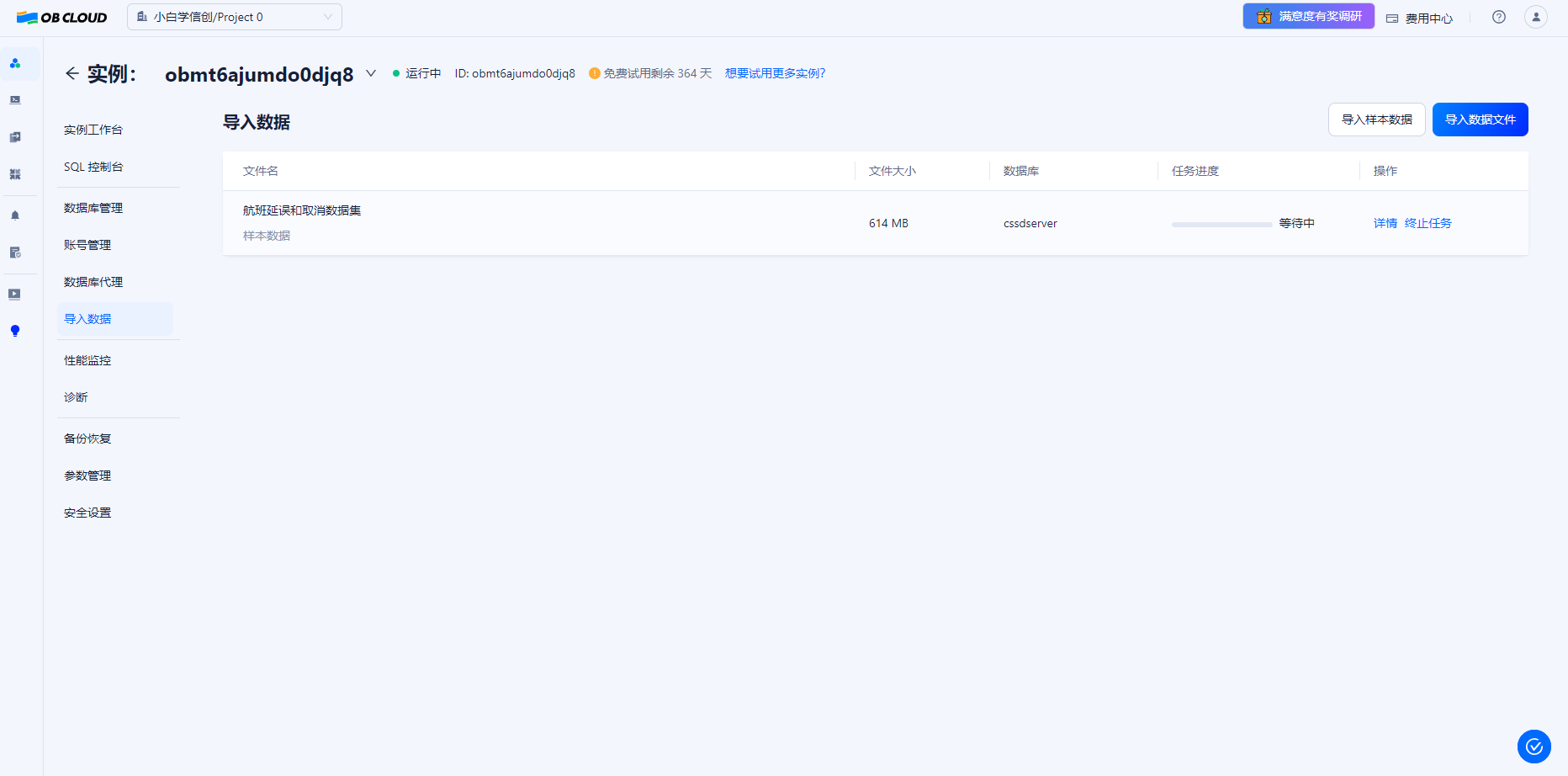Click the 文件名 column header
Screen dimensions: 1568x776
tap(261, 171)
